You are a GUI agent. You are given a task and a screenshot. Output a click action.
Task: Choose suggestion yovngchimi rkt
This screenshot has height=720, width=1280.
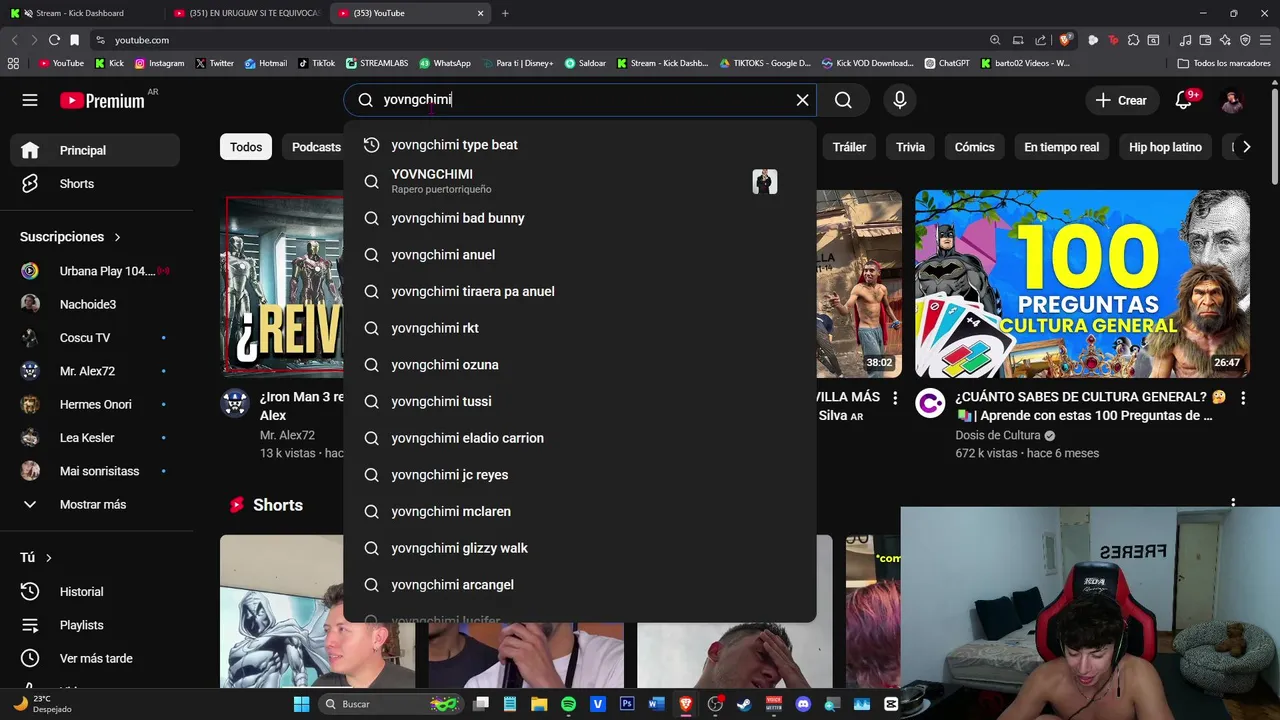(x=580, y=328)
